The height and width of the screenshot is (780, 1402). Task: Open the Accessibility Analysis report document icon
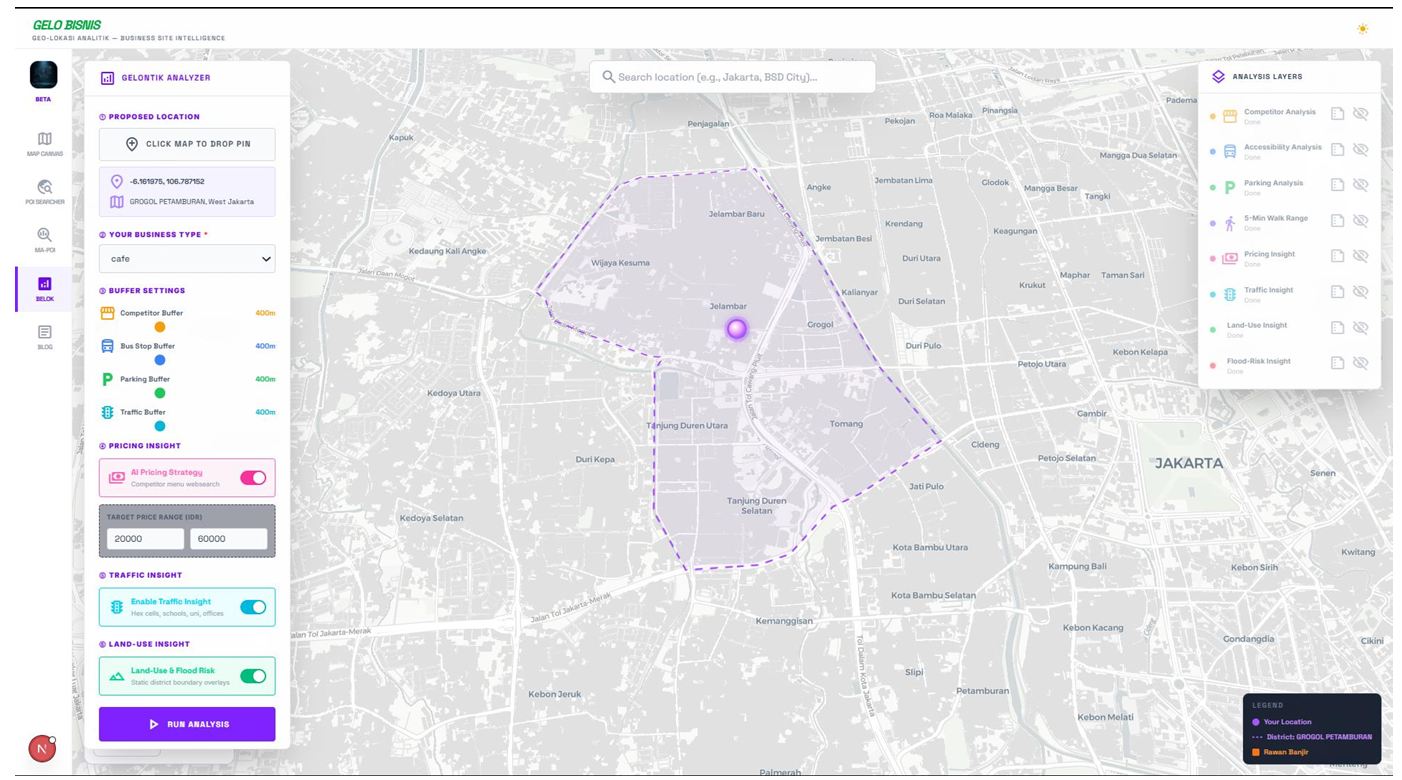[1337, 149]
